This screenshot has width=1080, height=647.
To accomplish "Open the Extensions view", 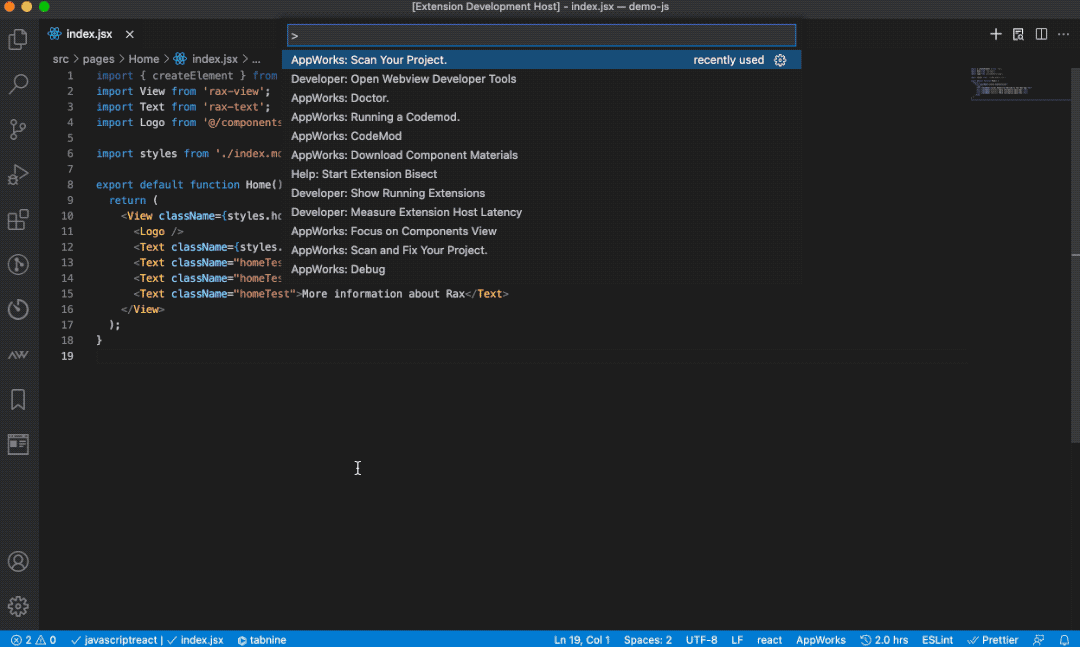I will [x=19, y=220].
